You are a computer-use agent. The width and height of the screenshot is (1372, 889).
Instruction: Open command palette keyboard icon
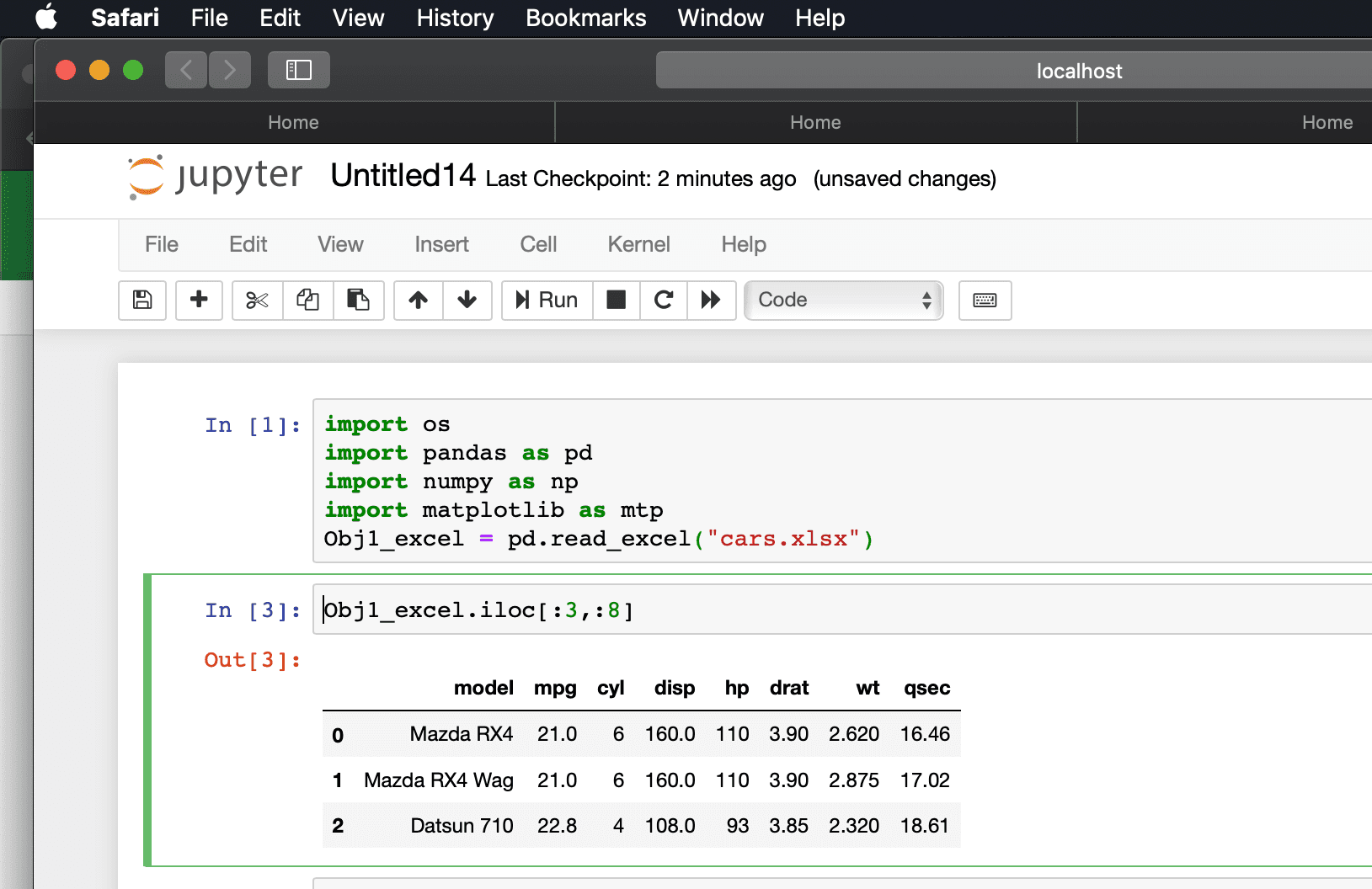click(x=985, y=300)
